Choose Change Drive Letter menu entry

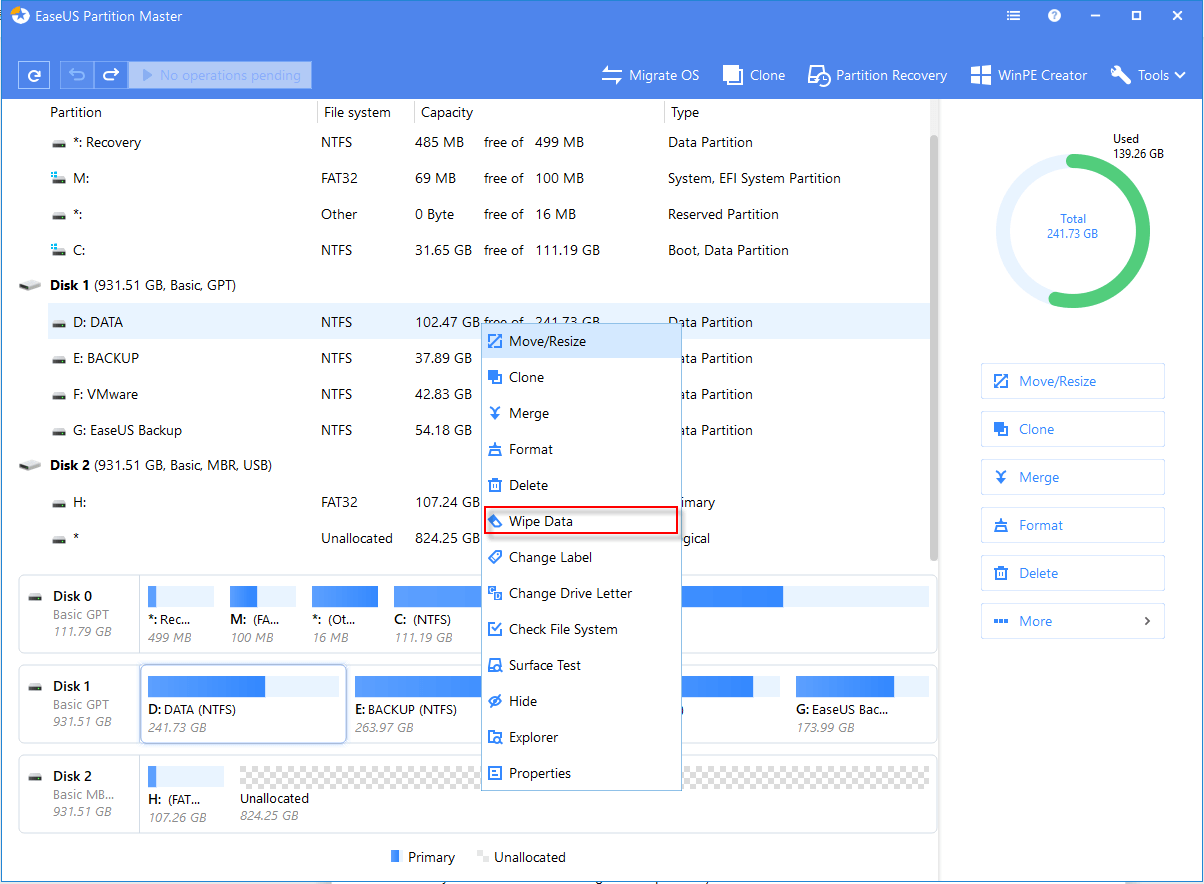point(581,593)
